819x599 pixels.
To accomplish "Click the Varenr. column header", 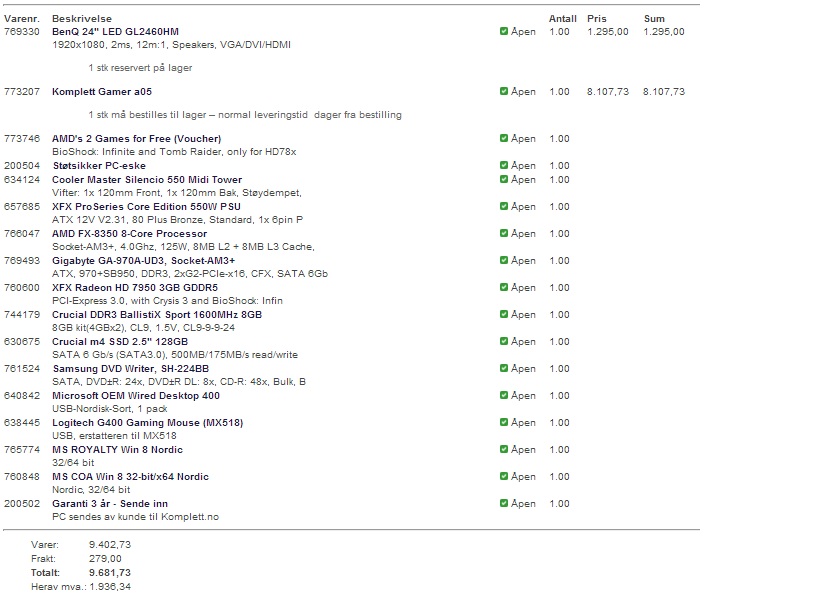I will point(21,18).
